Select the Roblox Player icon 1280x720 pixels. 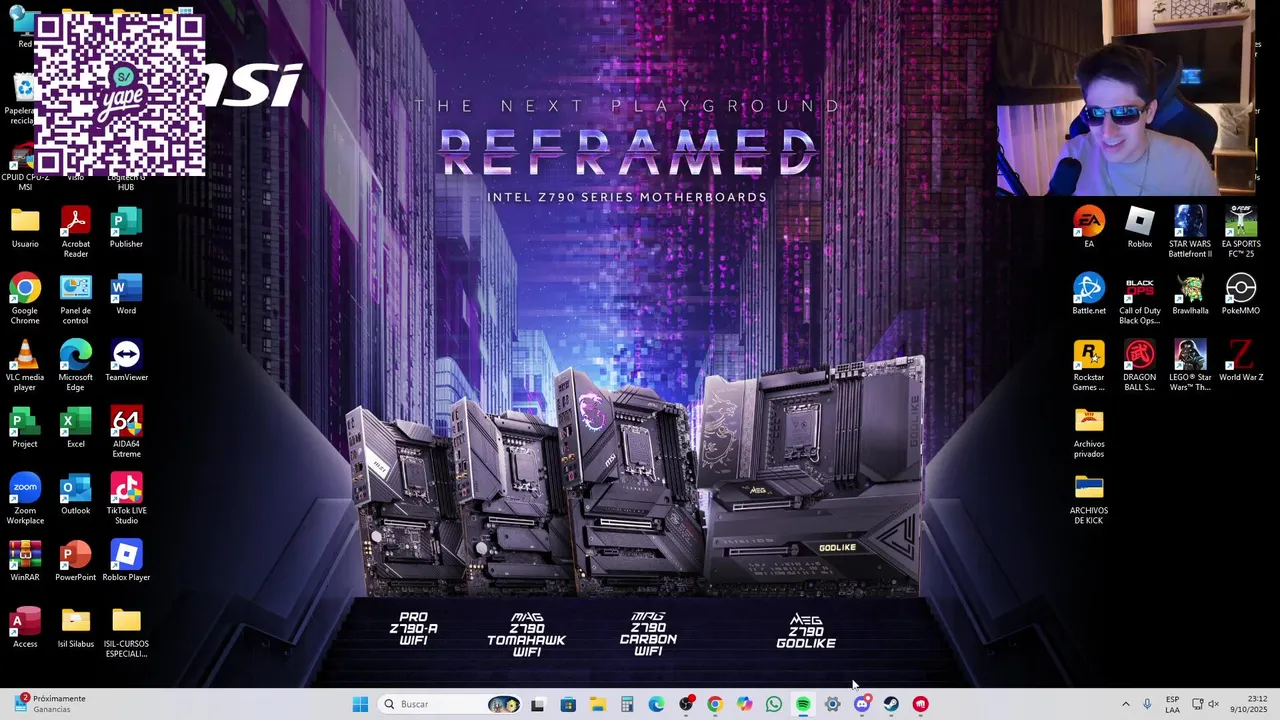[126, 561]
